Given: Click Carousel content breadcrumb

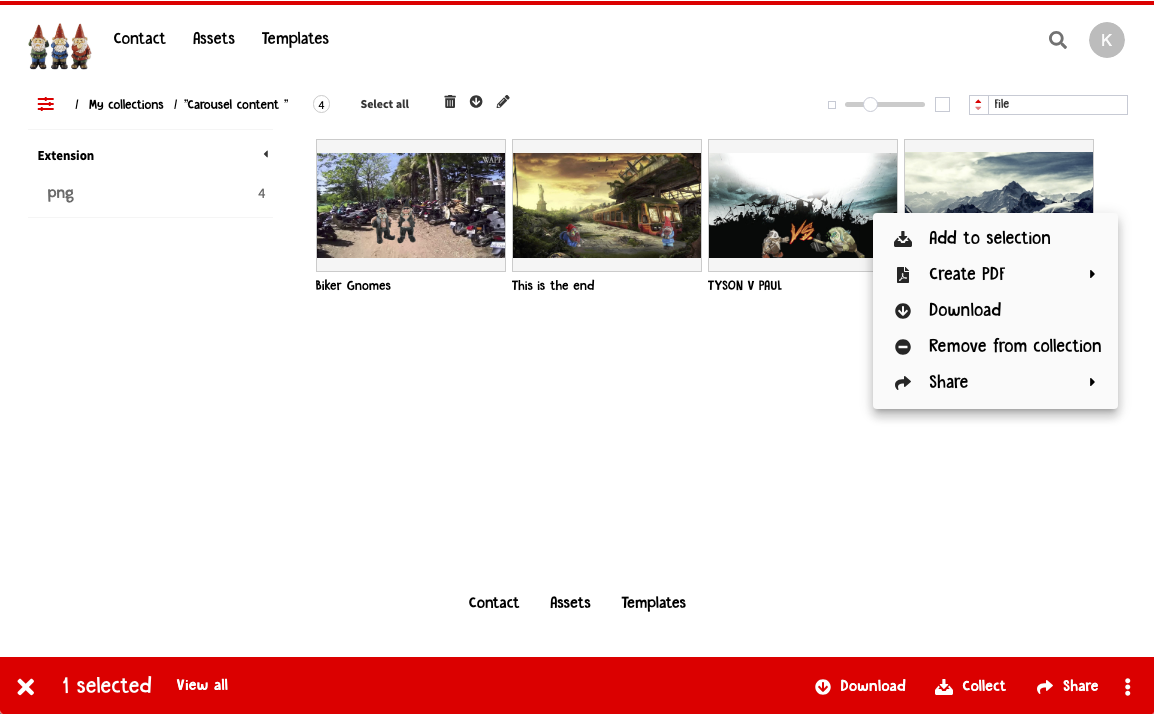Looking at the screenshot, I should coord(236,105).
